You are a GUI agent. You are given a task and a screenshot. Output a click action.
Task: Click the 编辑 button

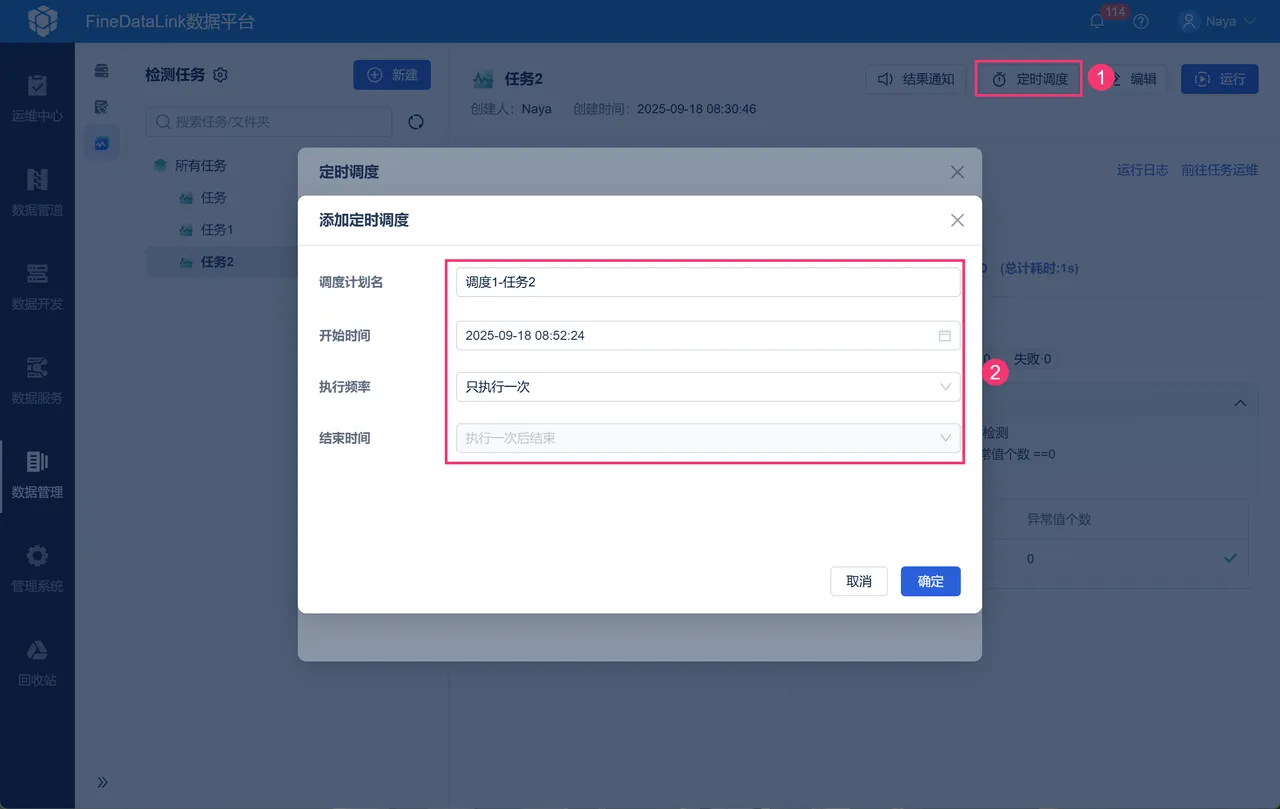click(1134, 79)
